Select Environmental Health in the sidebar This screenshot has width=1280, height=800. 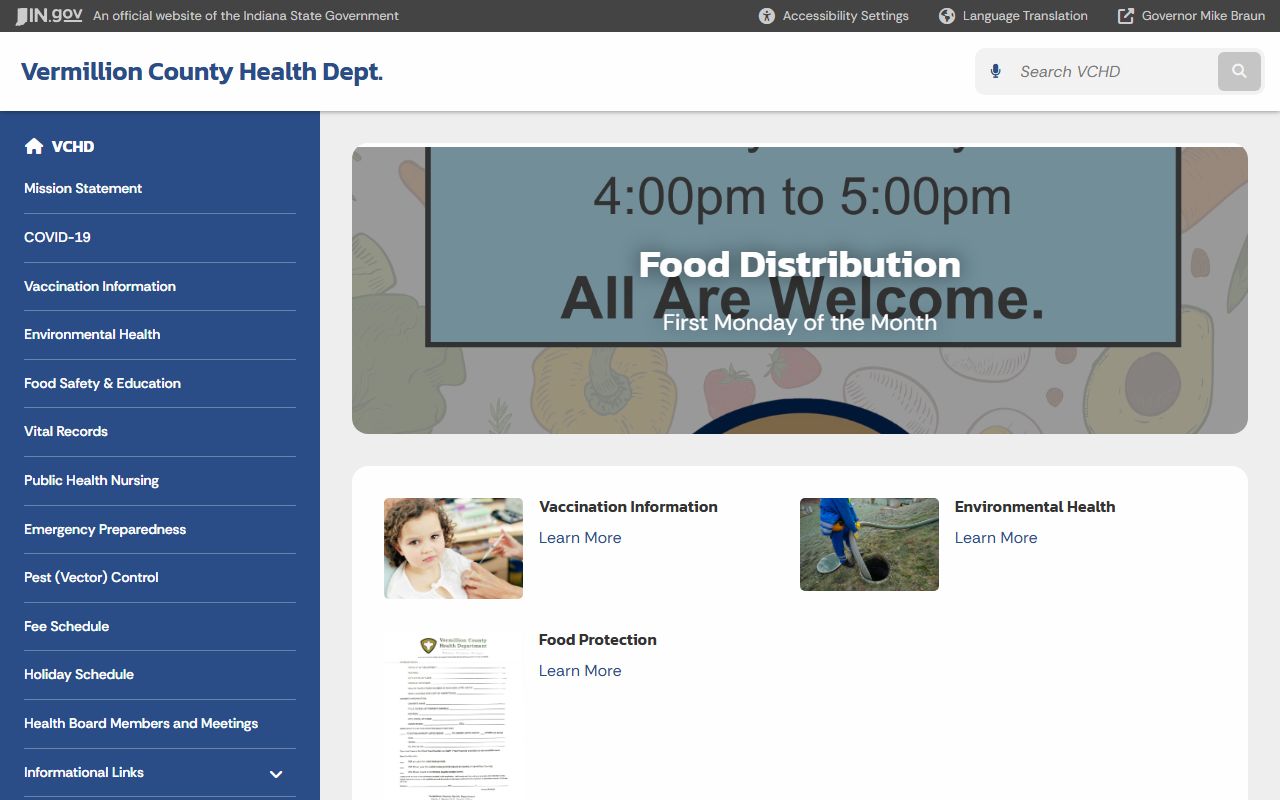click(92, 334)
